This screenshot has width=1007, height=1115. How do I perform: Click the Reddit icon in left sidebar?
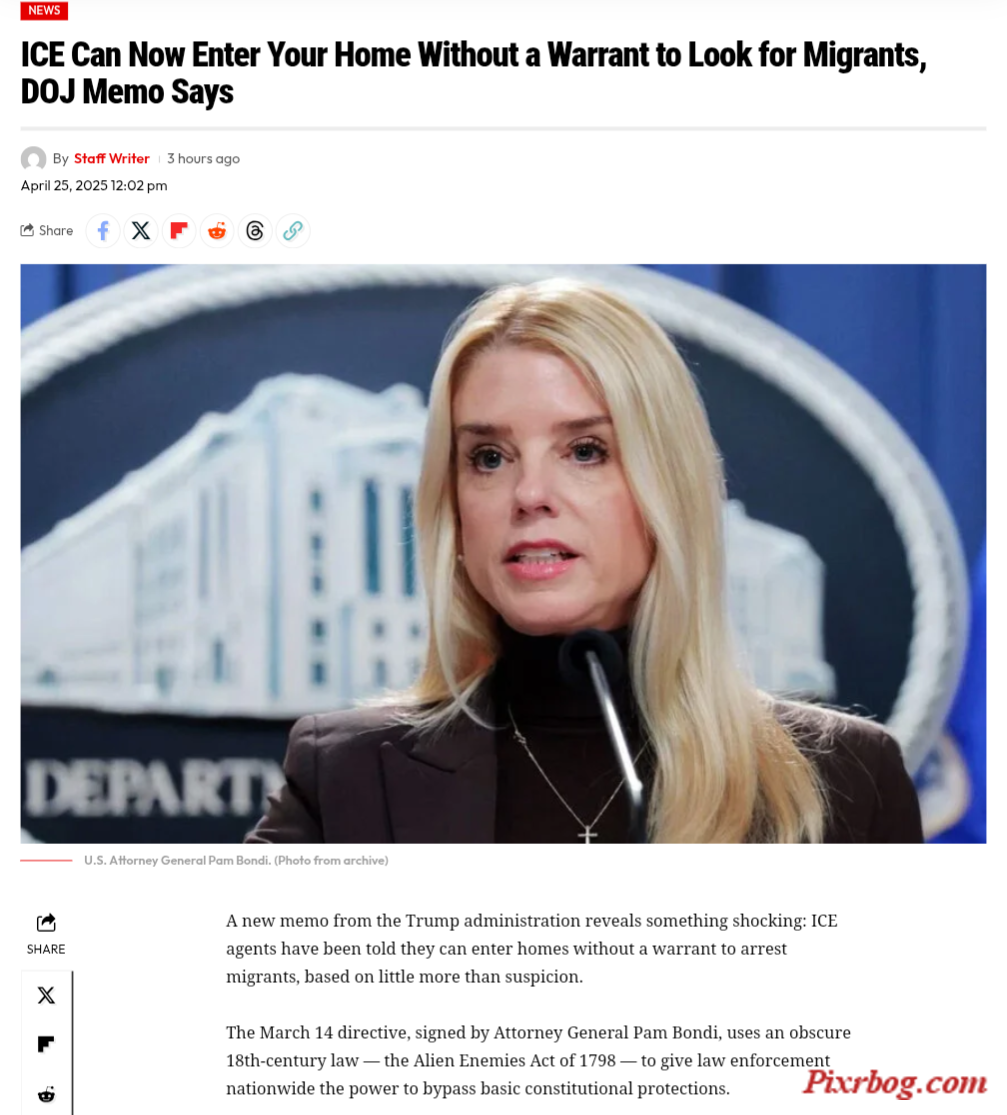(46, 1094)
